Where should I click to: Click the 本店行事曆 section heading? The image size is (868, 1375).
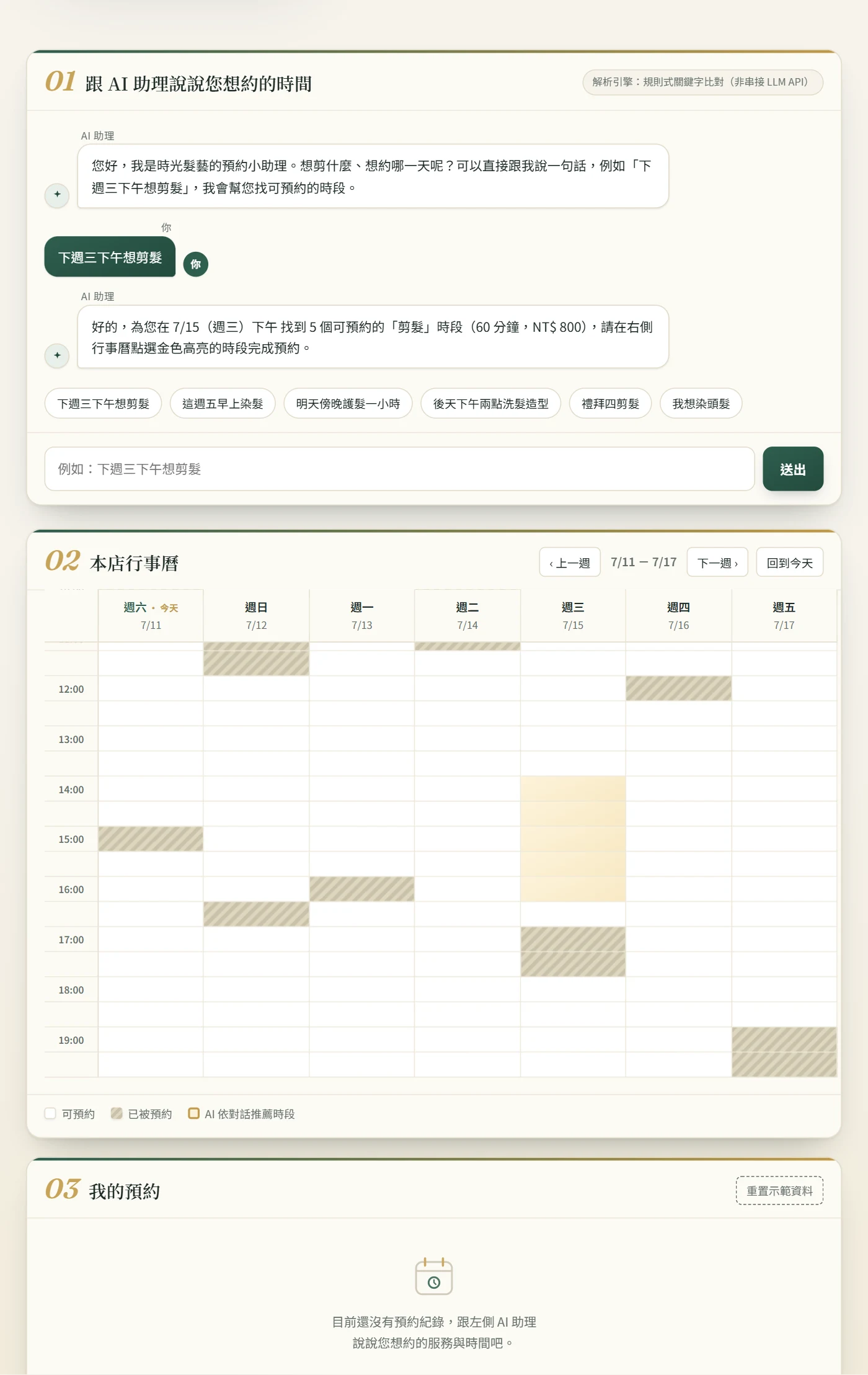134,563
